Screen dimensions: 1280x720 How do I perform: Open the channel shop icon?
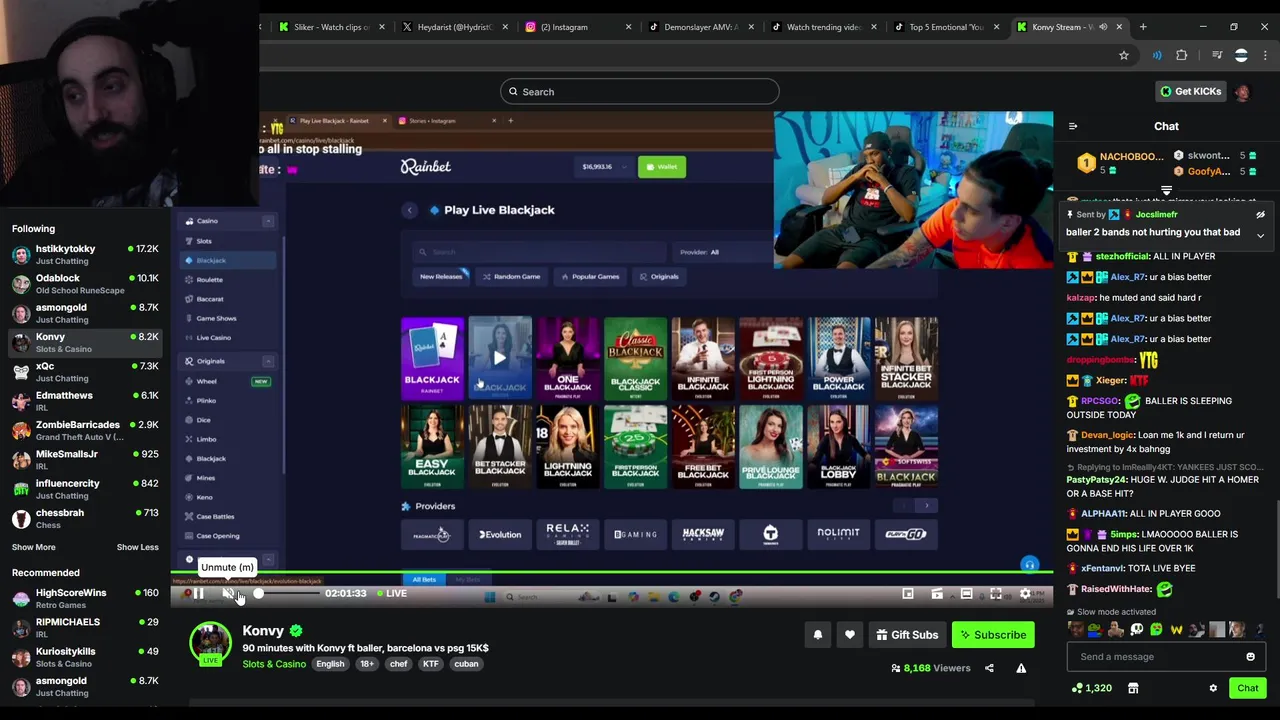(x=1133, y=688)
